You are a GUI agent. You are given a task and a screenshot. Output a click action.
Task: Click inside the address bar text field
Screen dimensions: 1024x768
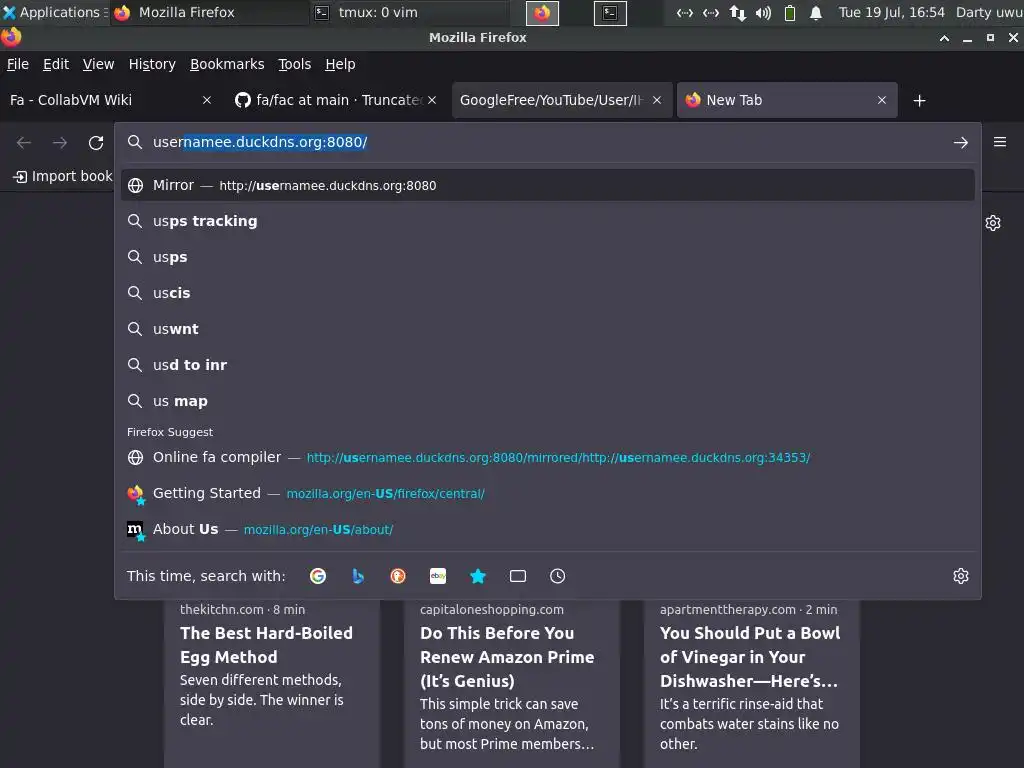point(549,142)
